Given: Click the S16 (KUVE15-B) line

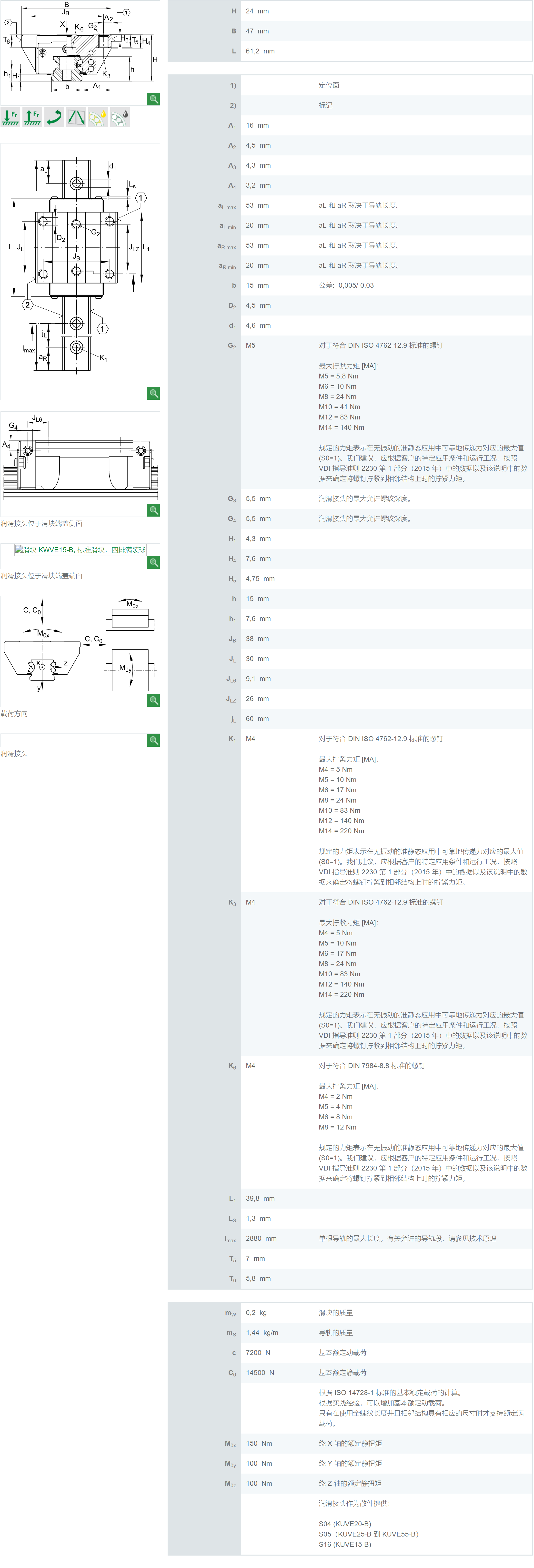Looking at the screenshot, I should 345,1545.
